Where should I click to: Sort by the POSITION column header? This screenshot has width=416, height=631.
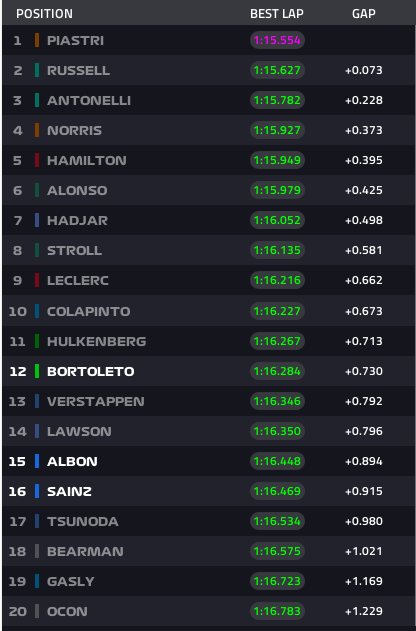point(44,14)
